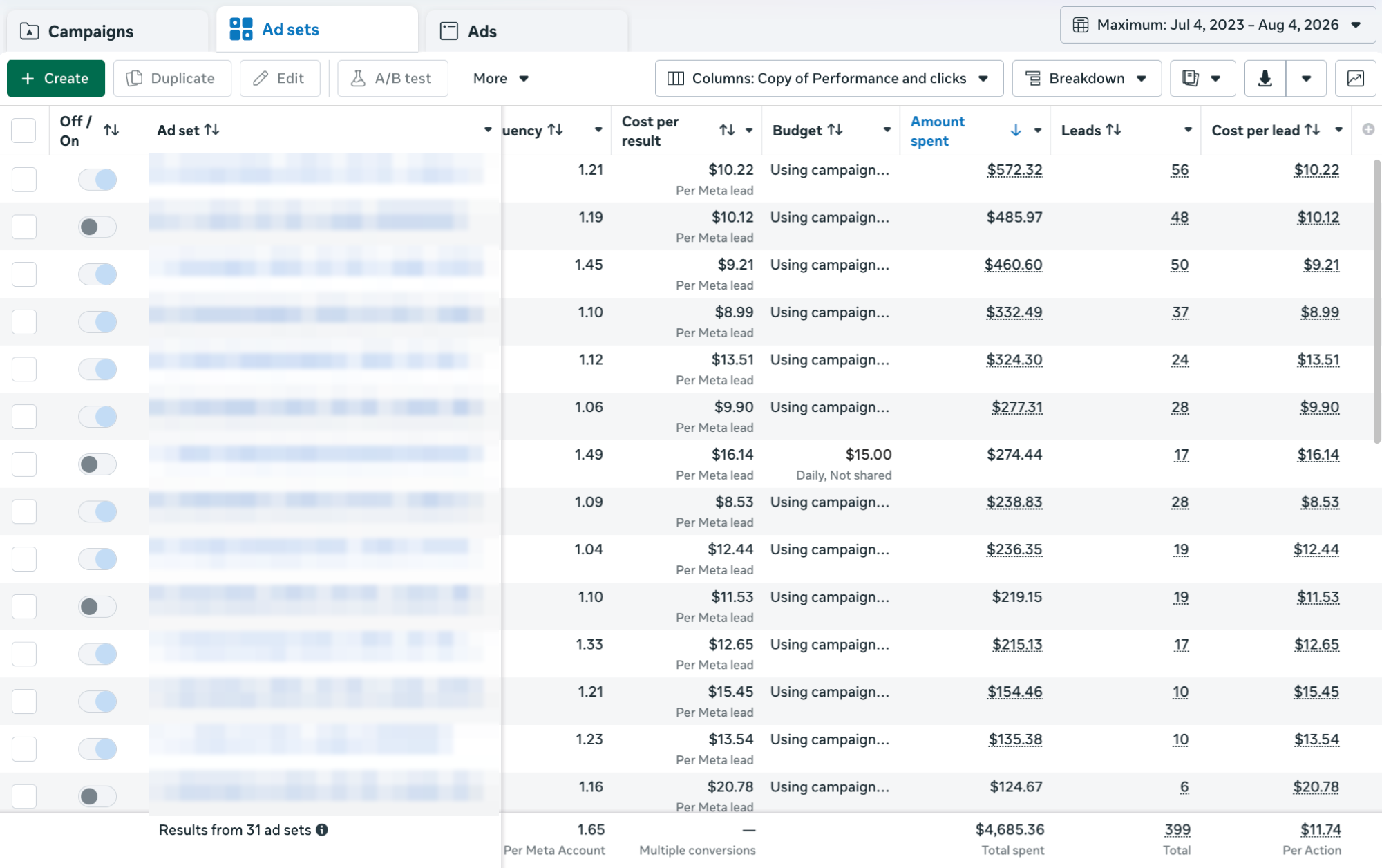
Task: Check the select-all header checkbox
Action: 23,130
